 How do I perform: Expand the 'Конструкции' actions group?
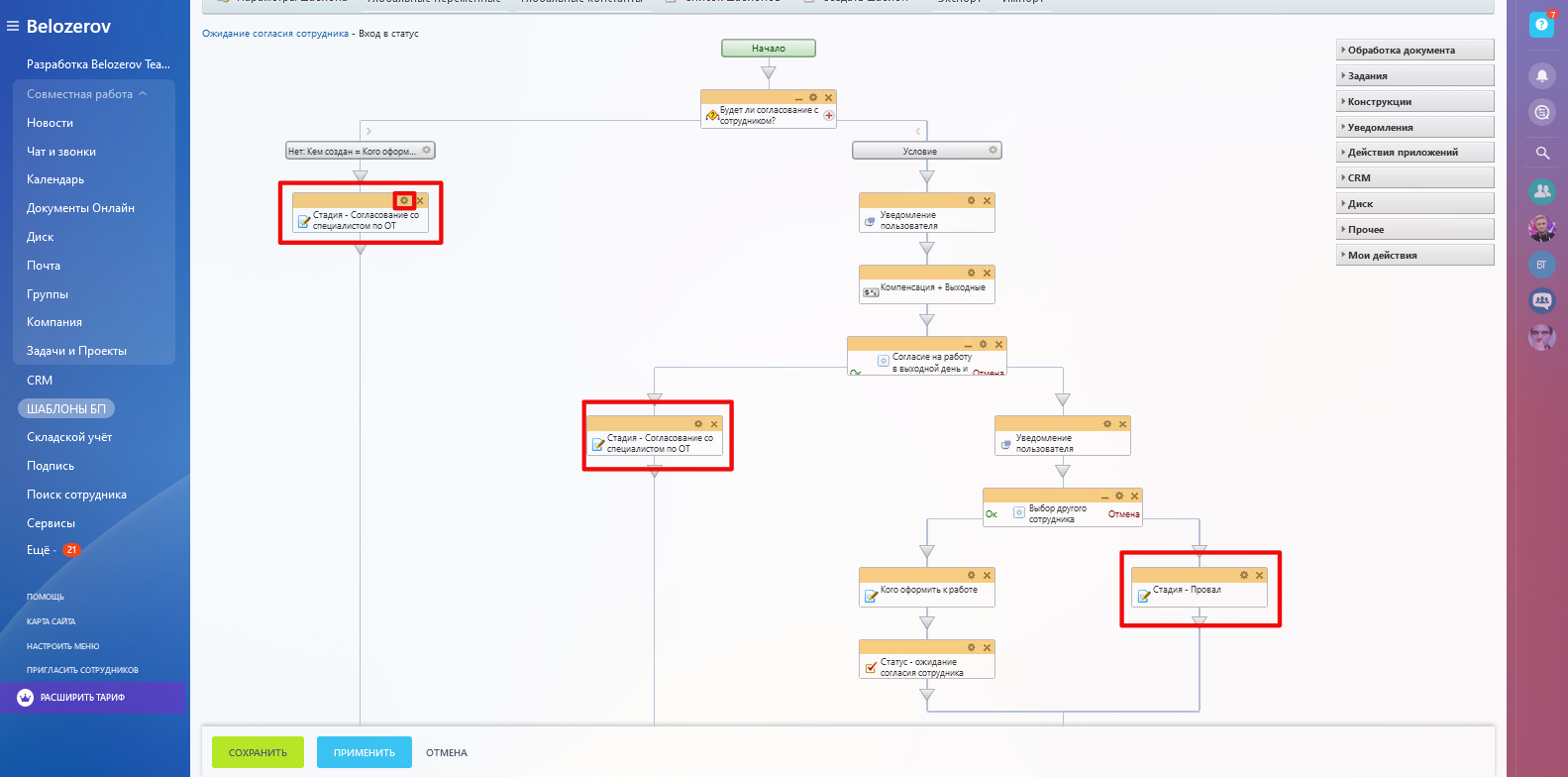[1414, 101]
